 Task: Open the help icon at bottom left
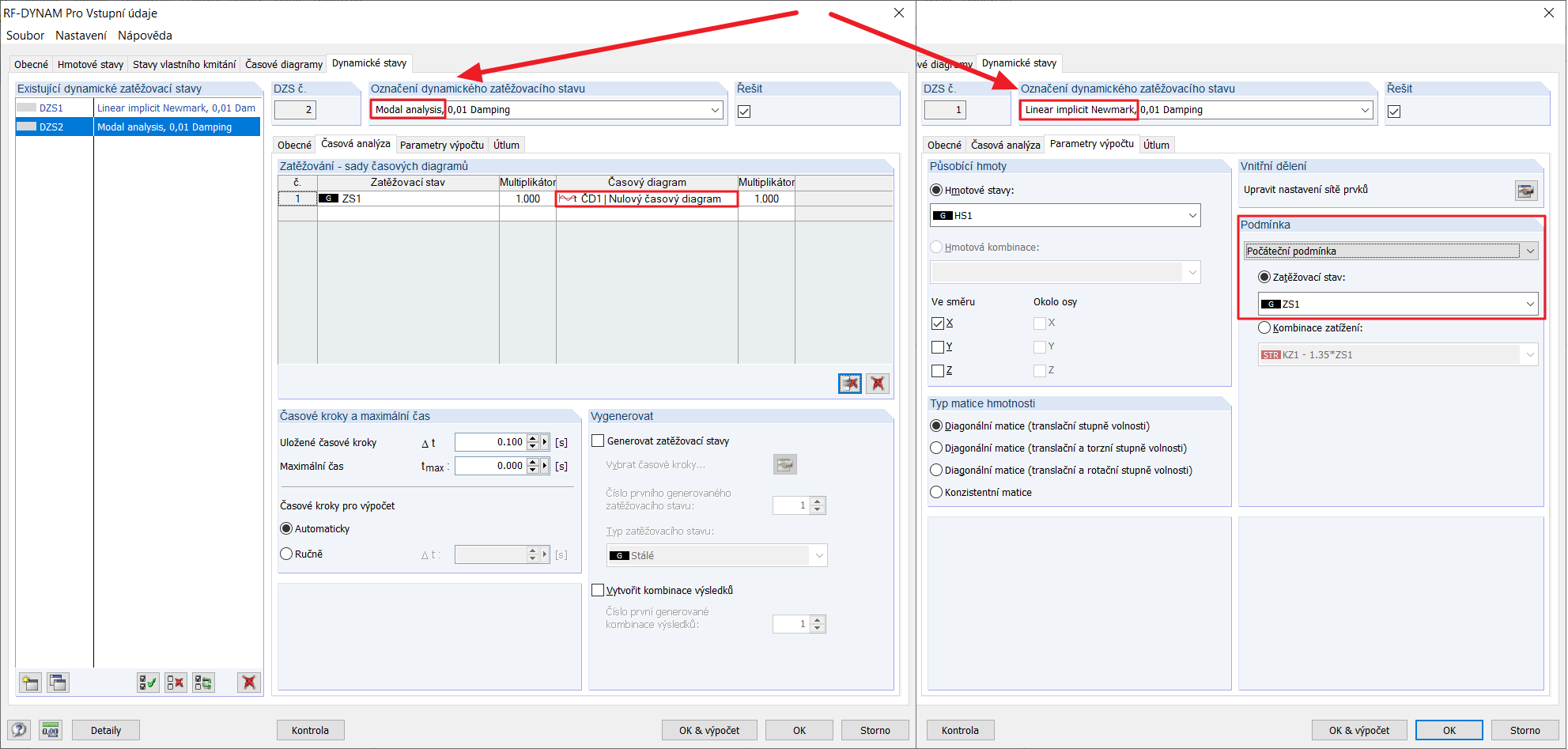19,730
